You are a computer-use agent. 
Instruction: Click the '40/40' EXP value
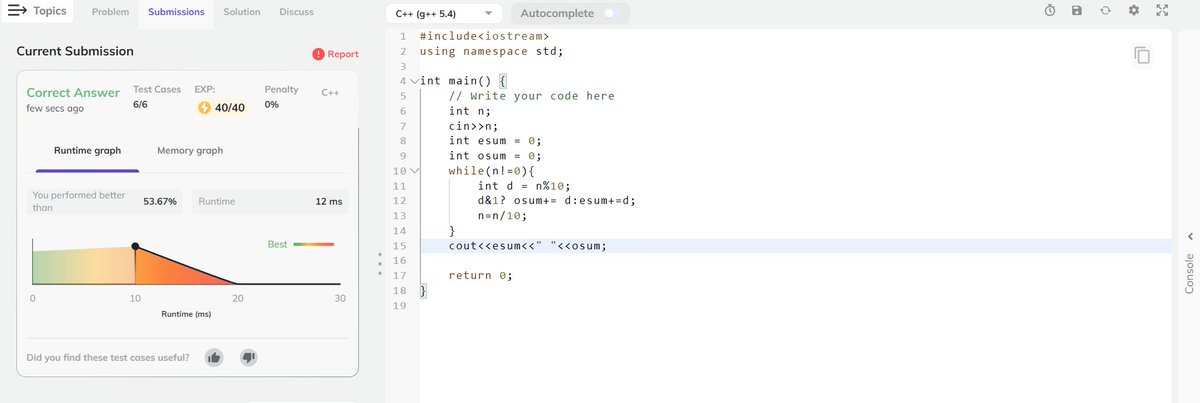pyautogui.click(x=230, y=107)
